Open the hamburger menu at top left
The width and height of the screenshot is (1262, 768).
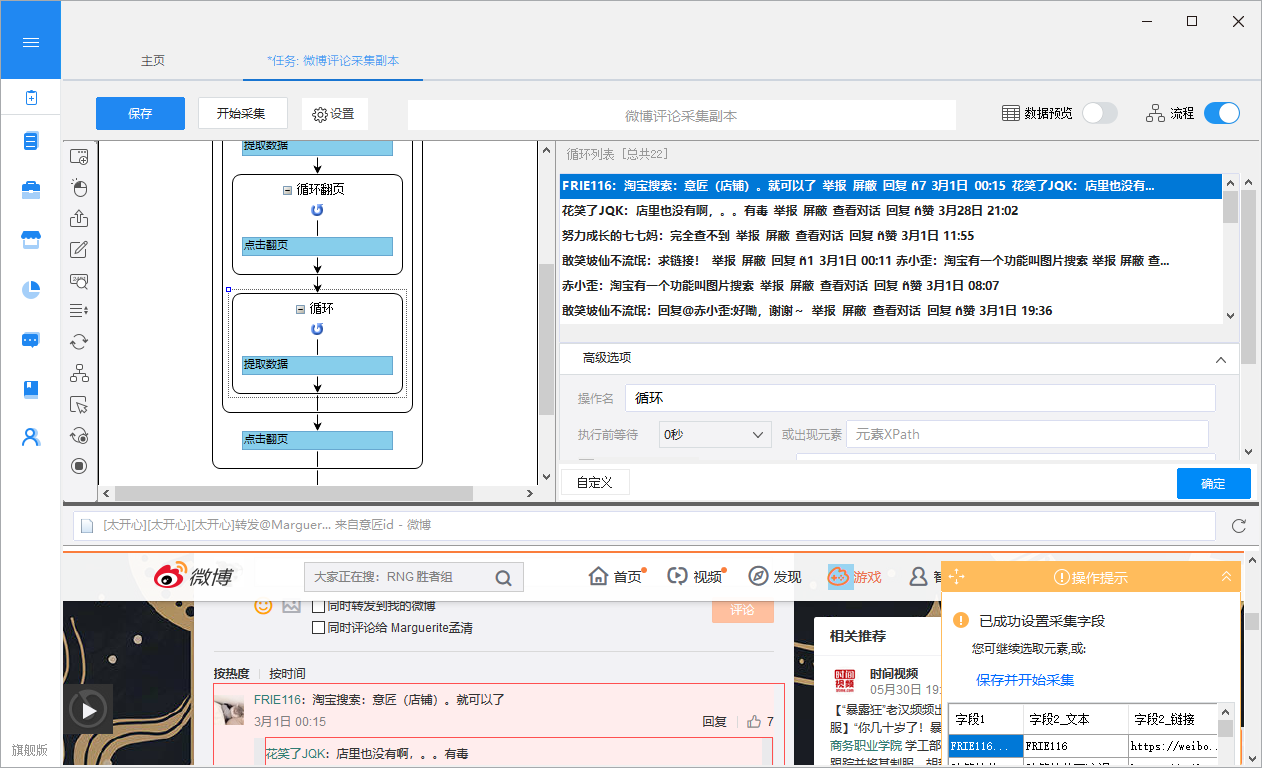(30, 42)
